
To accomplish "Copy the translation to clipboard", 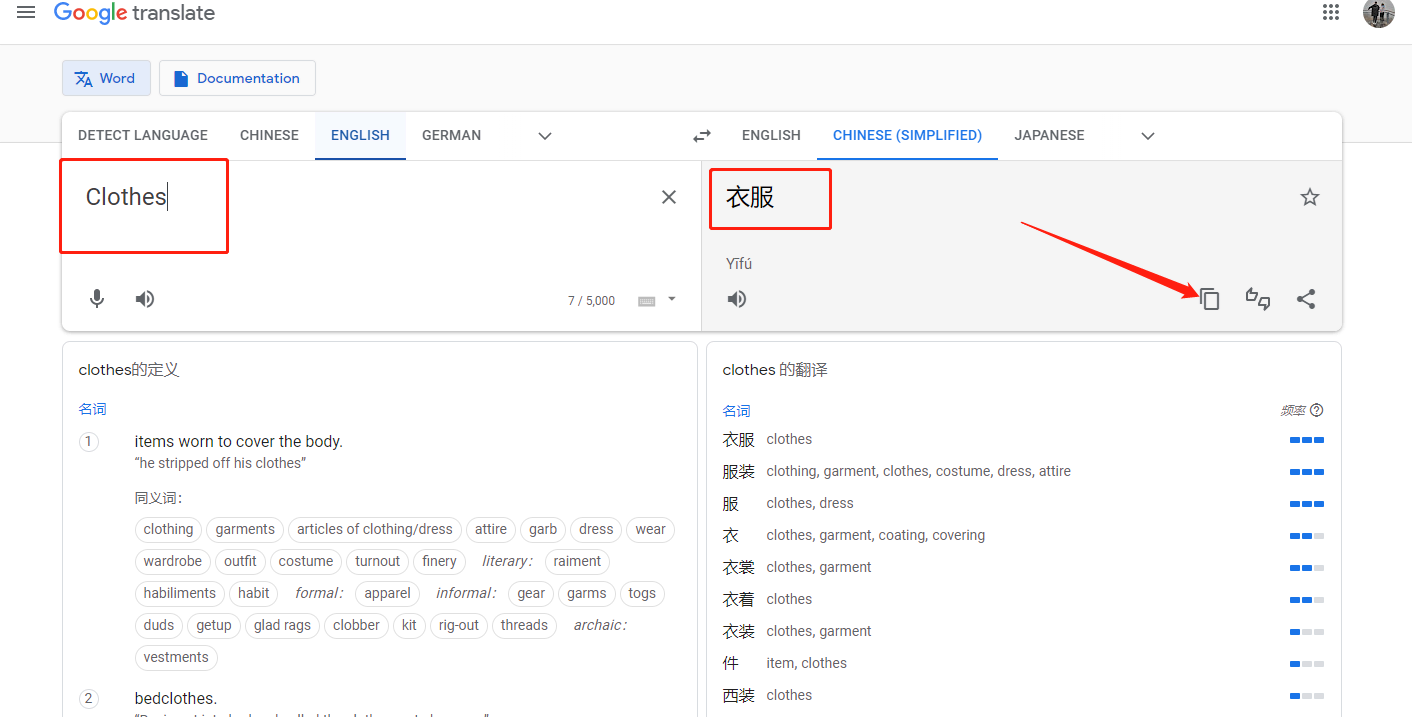I will click(1210, 299).
